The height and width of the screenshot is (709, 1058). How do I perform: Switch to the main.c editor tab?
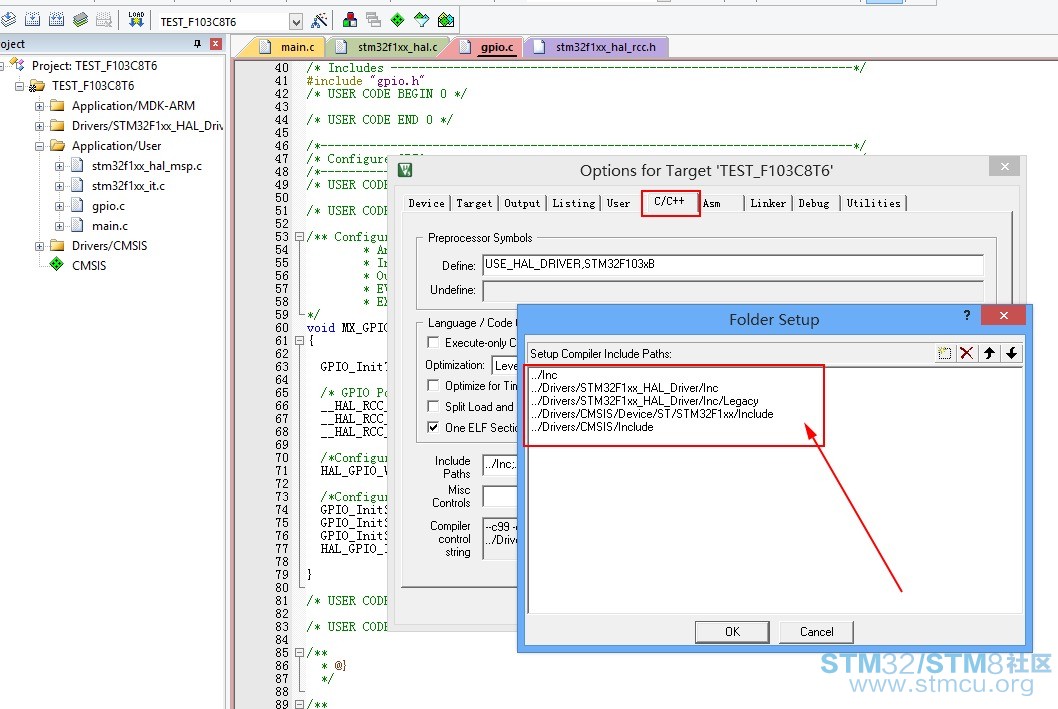(x=289, y=47)
